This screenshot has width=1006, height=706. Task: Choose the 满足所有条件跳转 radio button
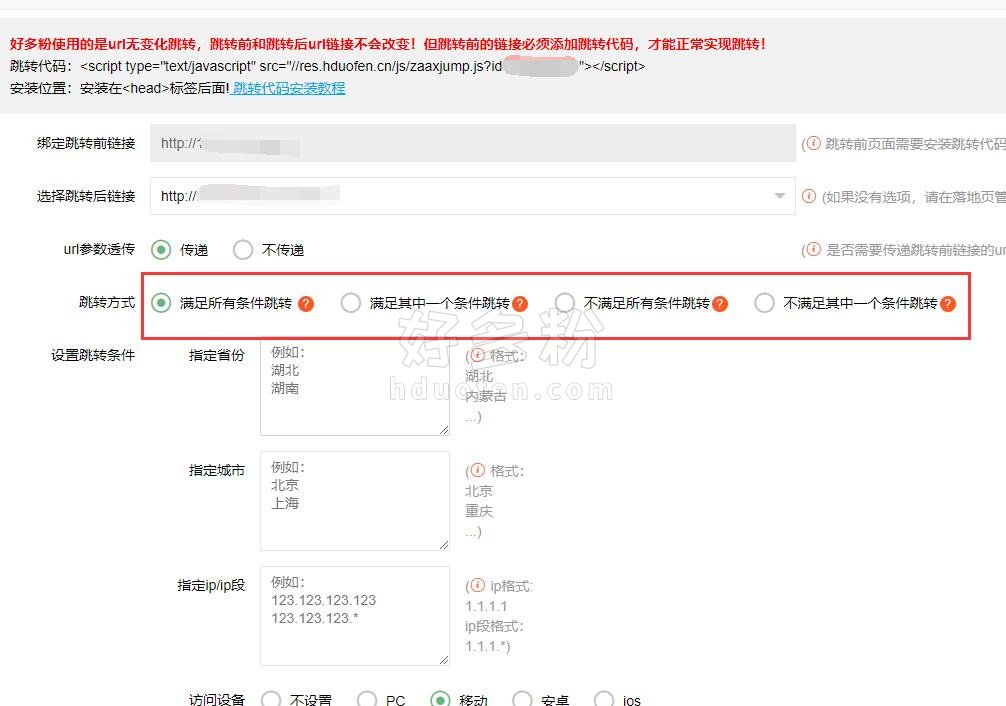coord(161,303)
